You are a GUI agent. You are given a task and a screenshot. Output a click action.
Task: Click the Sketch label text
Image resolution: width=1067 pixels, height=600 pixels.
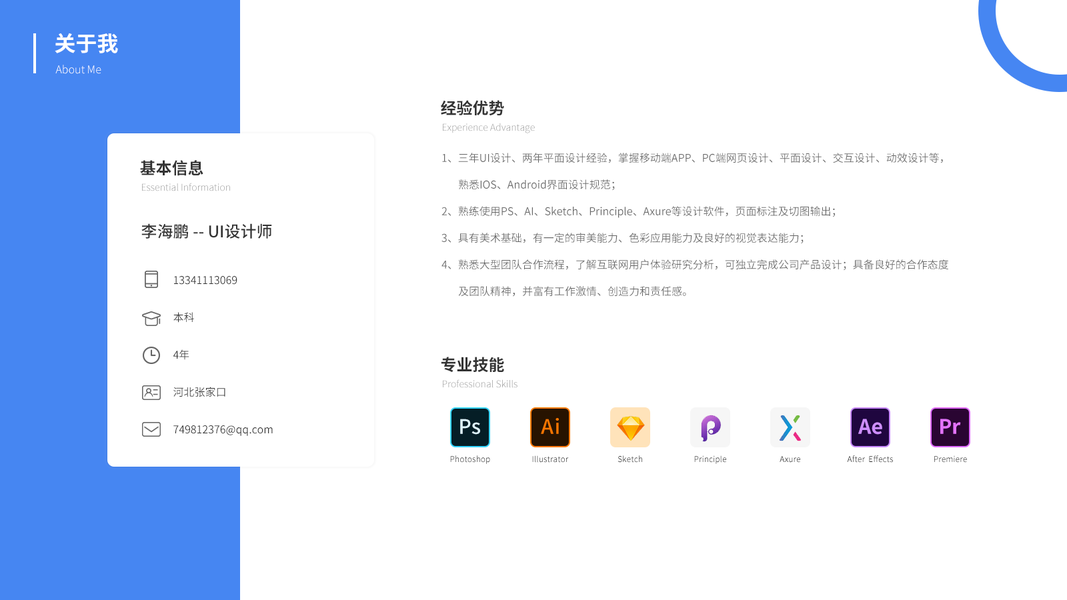(x=630, y=459)
